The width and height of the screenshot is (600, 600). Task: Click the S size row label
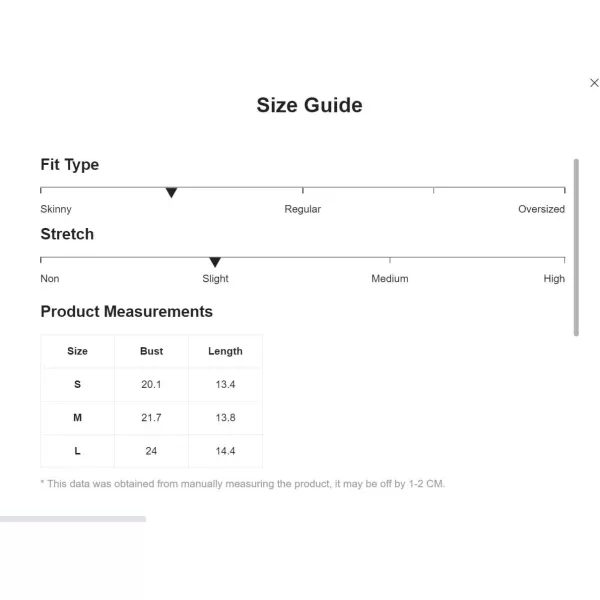(77, 384)
